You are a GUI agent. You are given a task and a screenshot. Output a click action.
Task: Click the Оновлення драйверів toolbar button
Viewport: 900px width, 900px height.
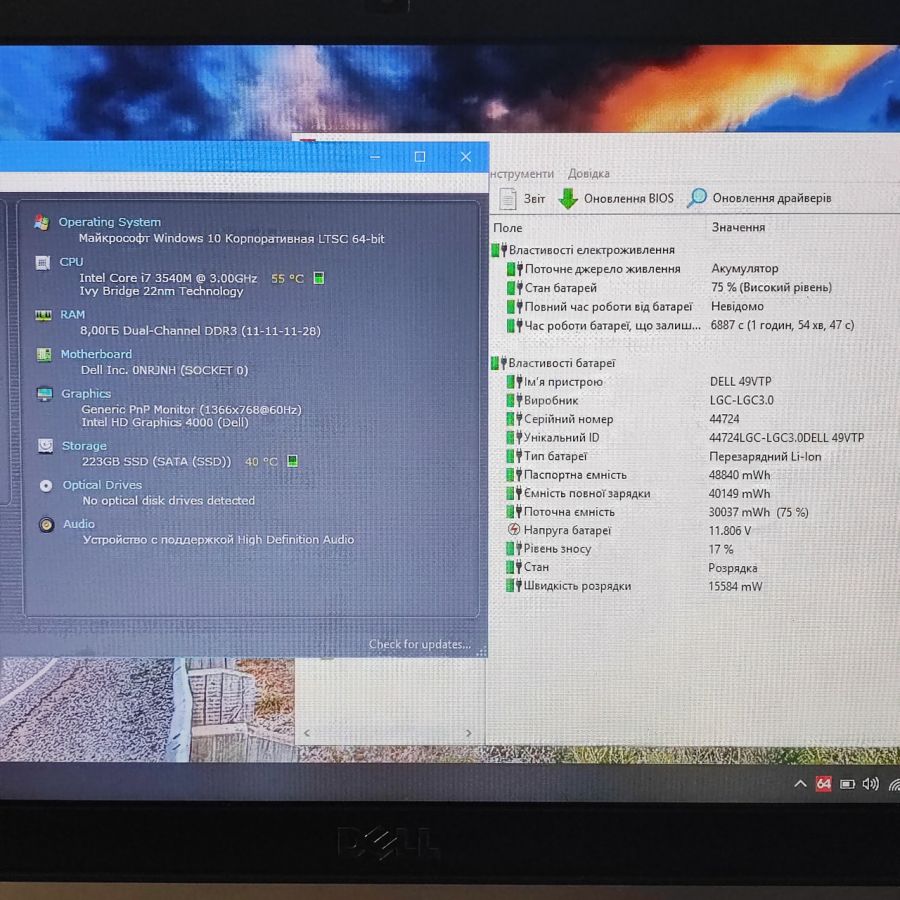click(x=759, y=198)
